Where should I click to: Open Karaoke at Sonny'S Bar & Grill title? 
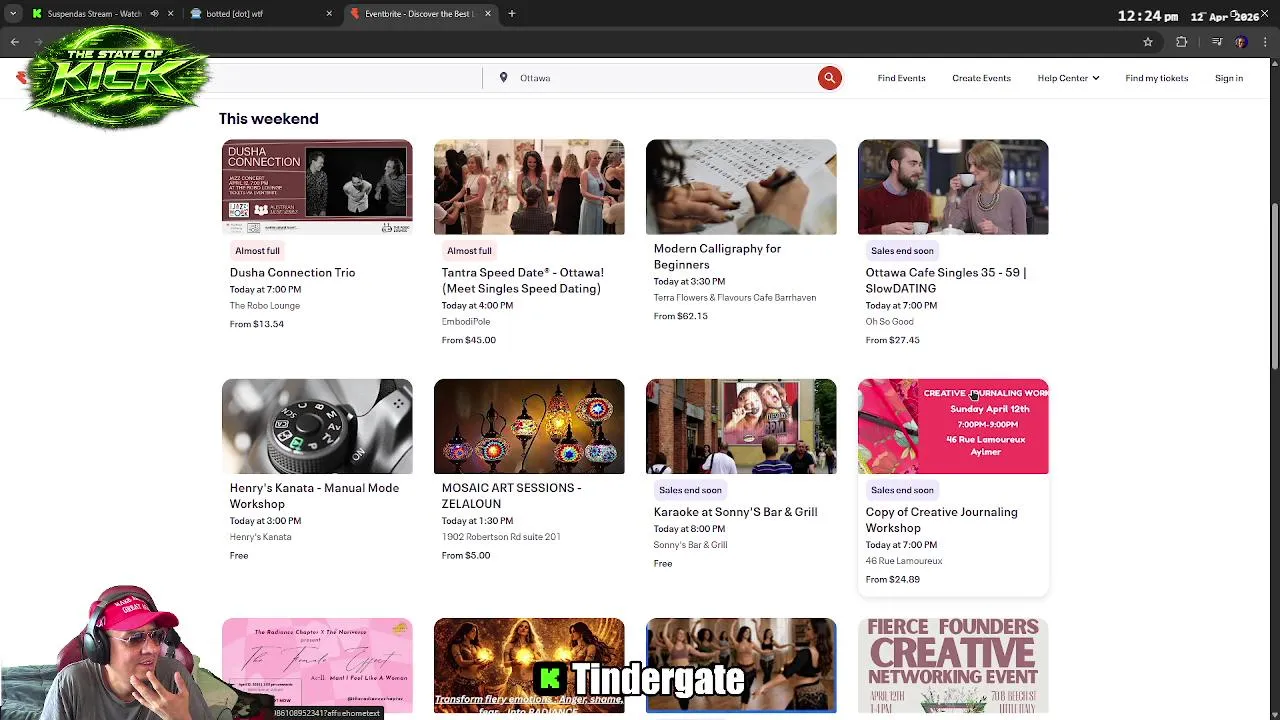point(735,512)
